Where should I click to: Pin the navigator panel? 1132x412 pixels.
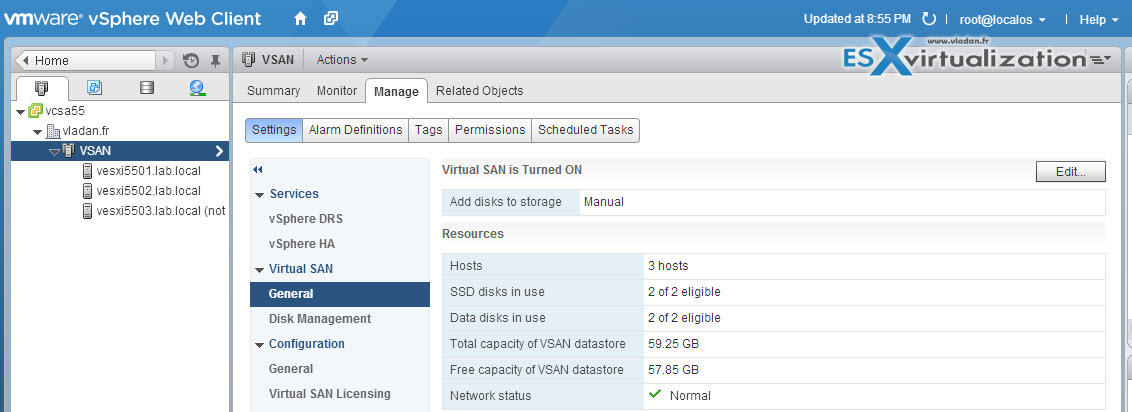(x=214, y=61)
